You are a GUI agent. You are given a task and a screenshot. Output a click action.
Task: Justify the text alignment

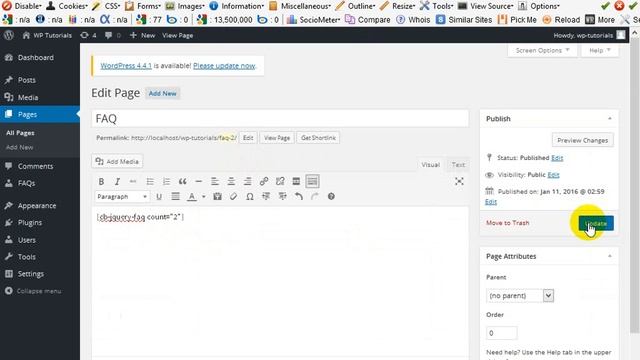point(176,197)
